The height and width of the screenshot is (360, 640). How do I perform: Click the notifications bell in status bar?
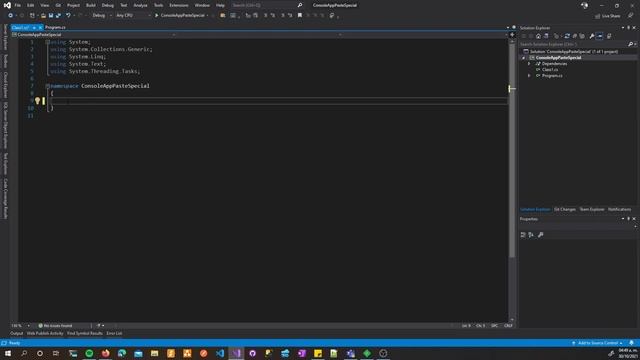631,343
